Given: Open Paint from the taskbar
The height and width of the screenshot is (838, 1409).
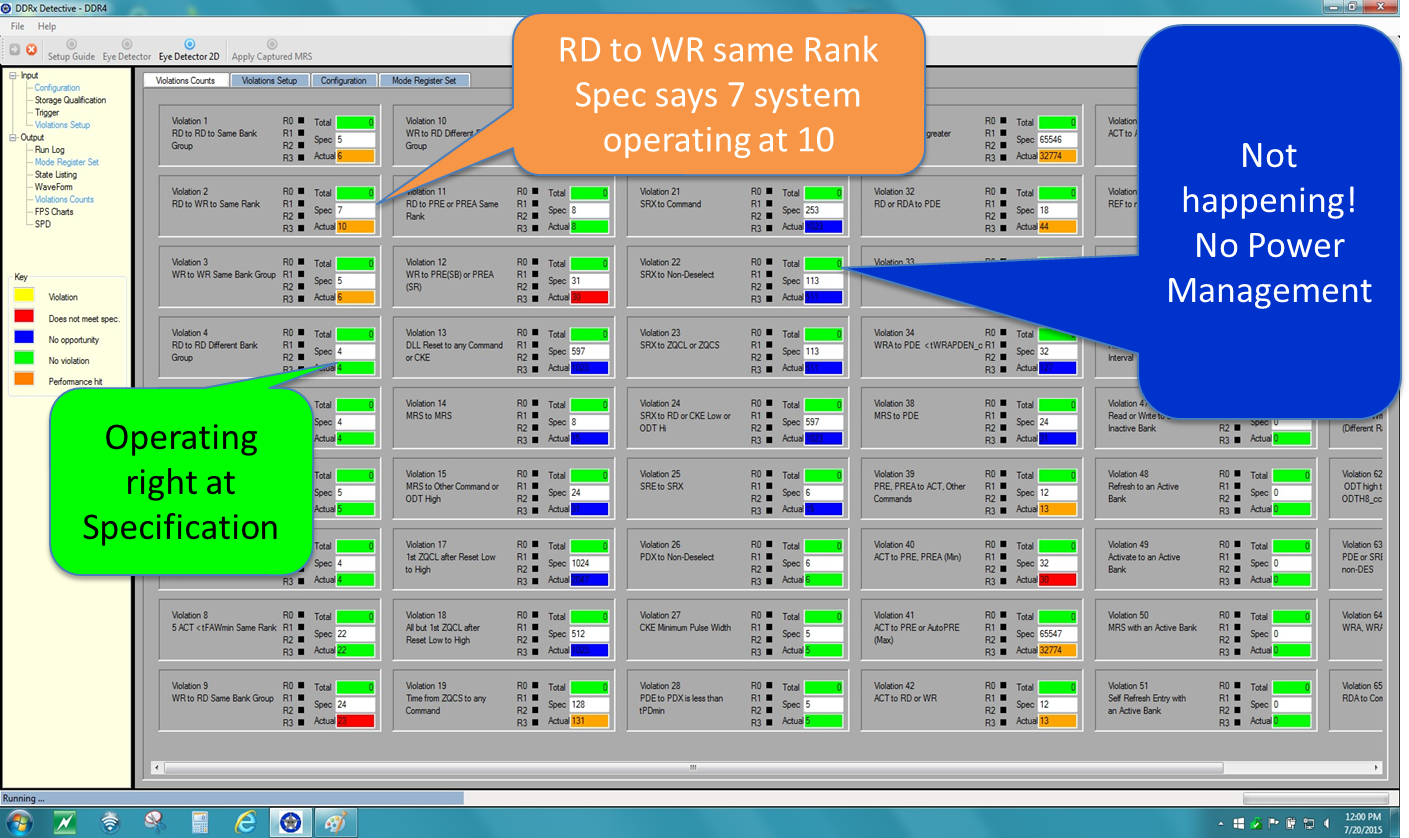Looking at the screenshot, I should (x=337, y=822).
